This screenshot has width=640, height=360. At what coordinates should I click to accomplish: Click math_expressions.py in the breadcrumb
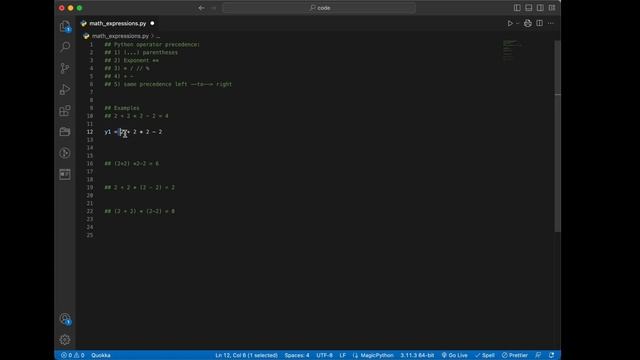[120, 36]
